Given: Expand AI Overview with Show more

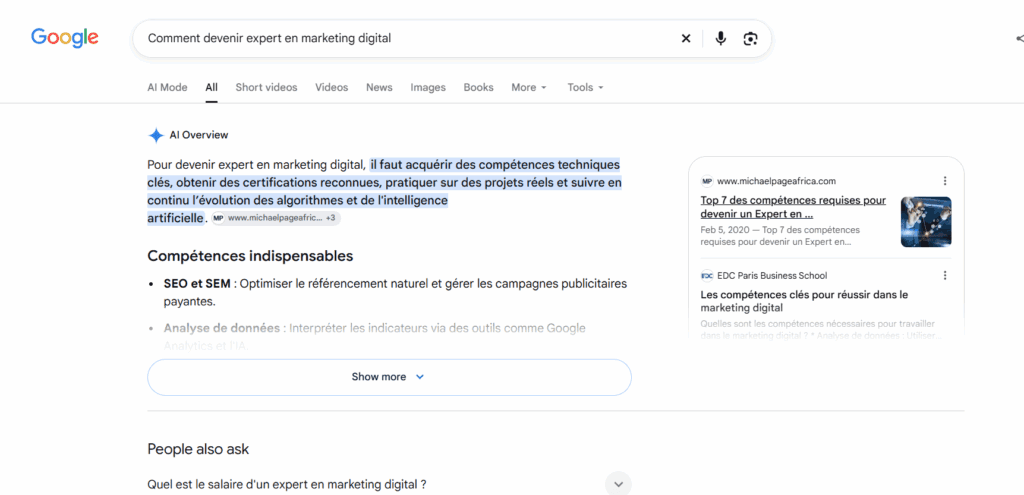Looking at the screenshot, I should tap(389, 377).
